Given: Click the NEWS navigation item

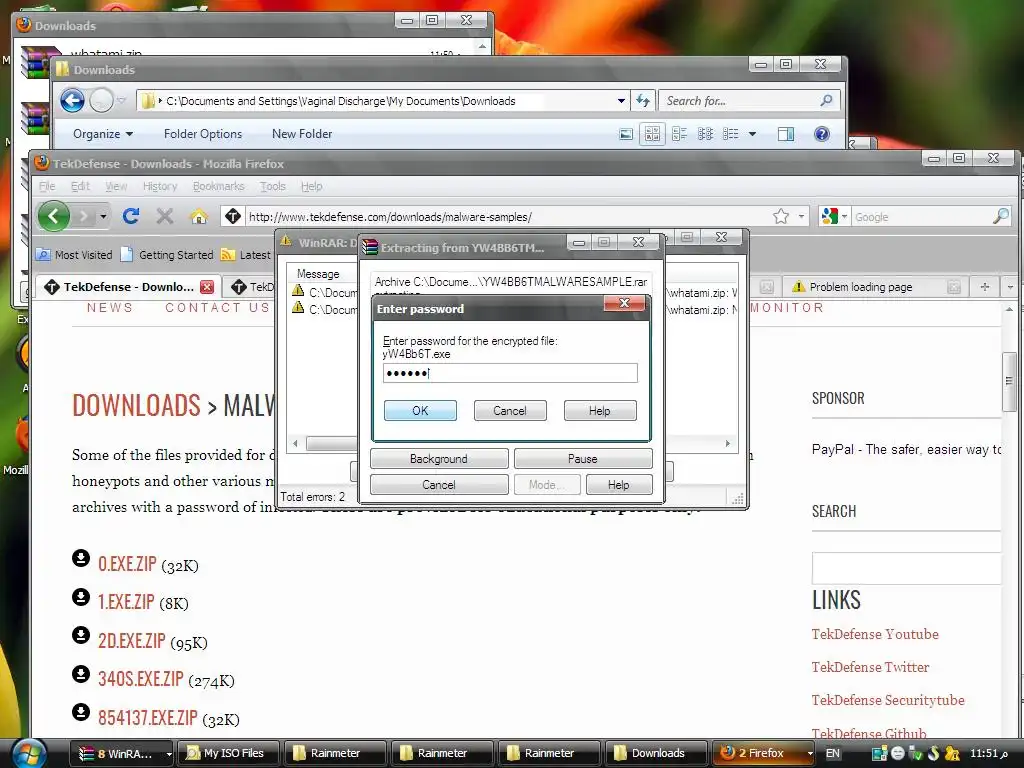Looking at the screenshot, I should (110, 308).
